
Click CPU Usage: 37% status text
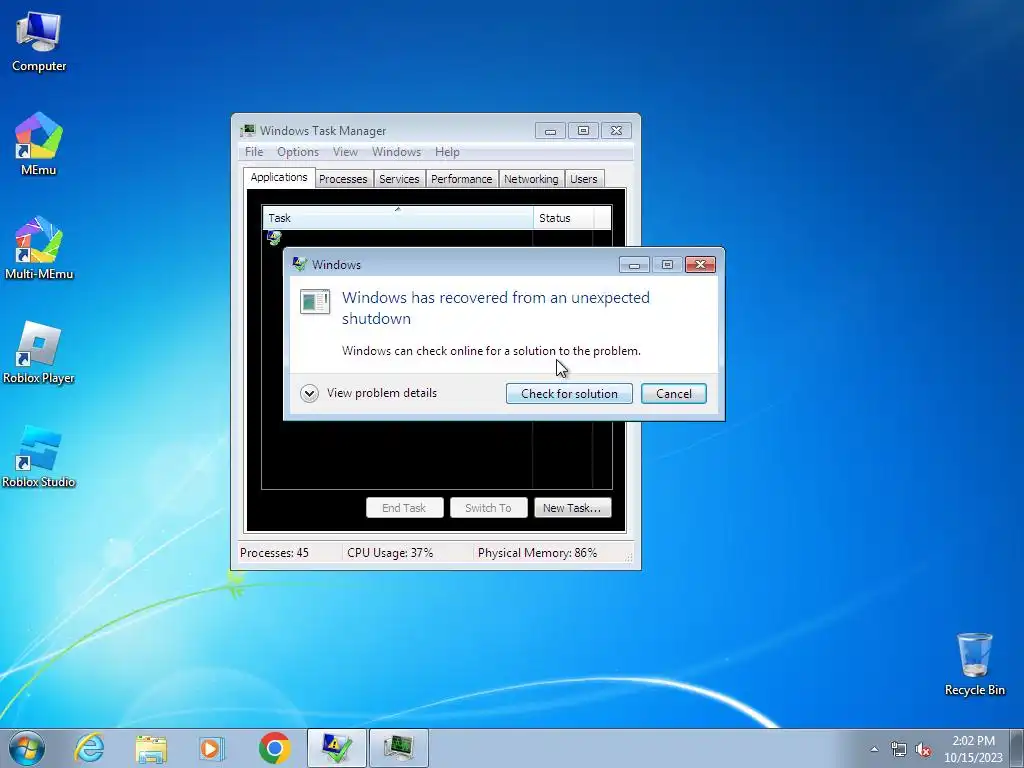coord(390,552)
